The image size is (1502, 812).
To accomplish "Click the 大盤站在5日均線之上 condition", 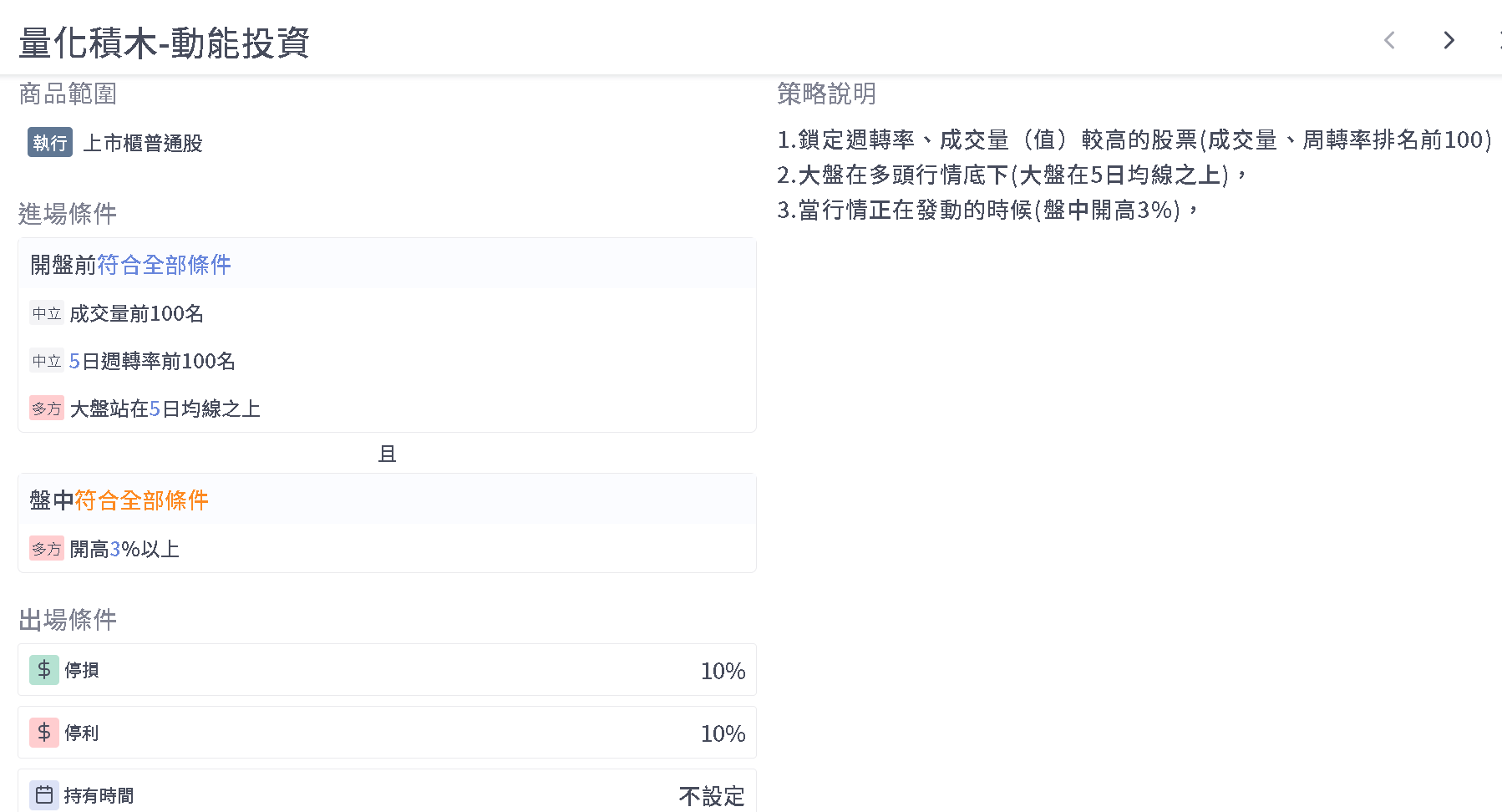I will pos(165,409).
